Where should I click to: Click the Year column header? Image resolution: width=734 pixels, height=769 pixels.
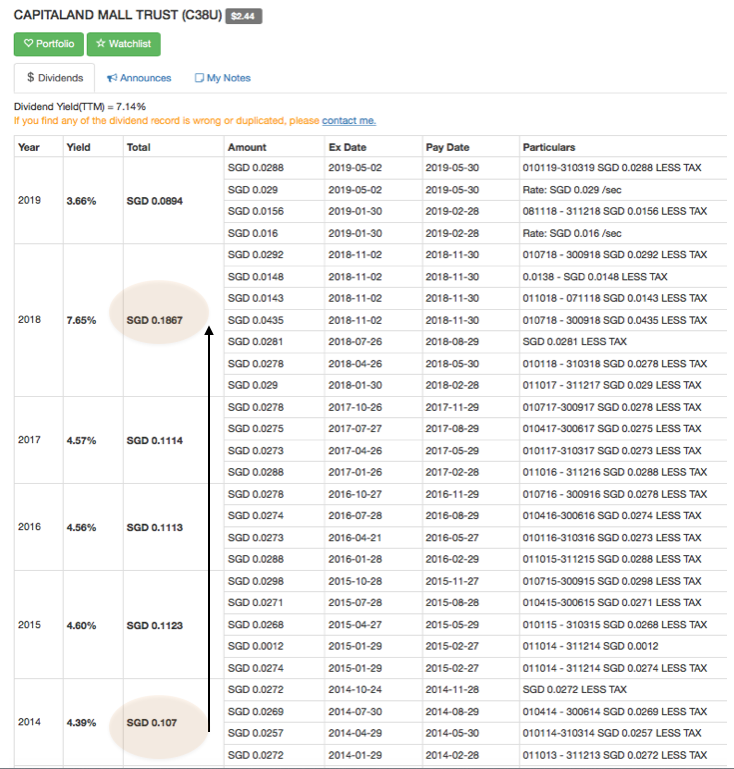tap(29, 147)
